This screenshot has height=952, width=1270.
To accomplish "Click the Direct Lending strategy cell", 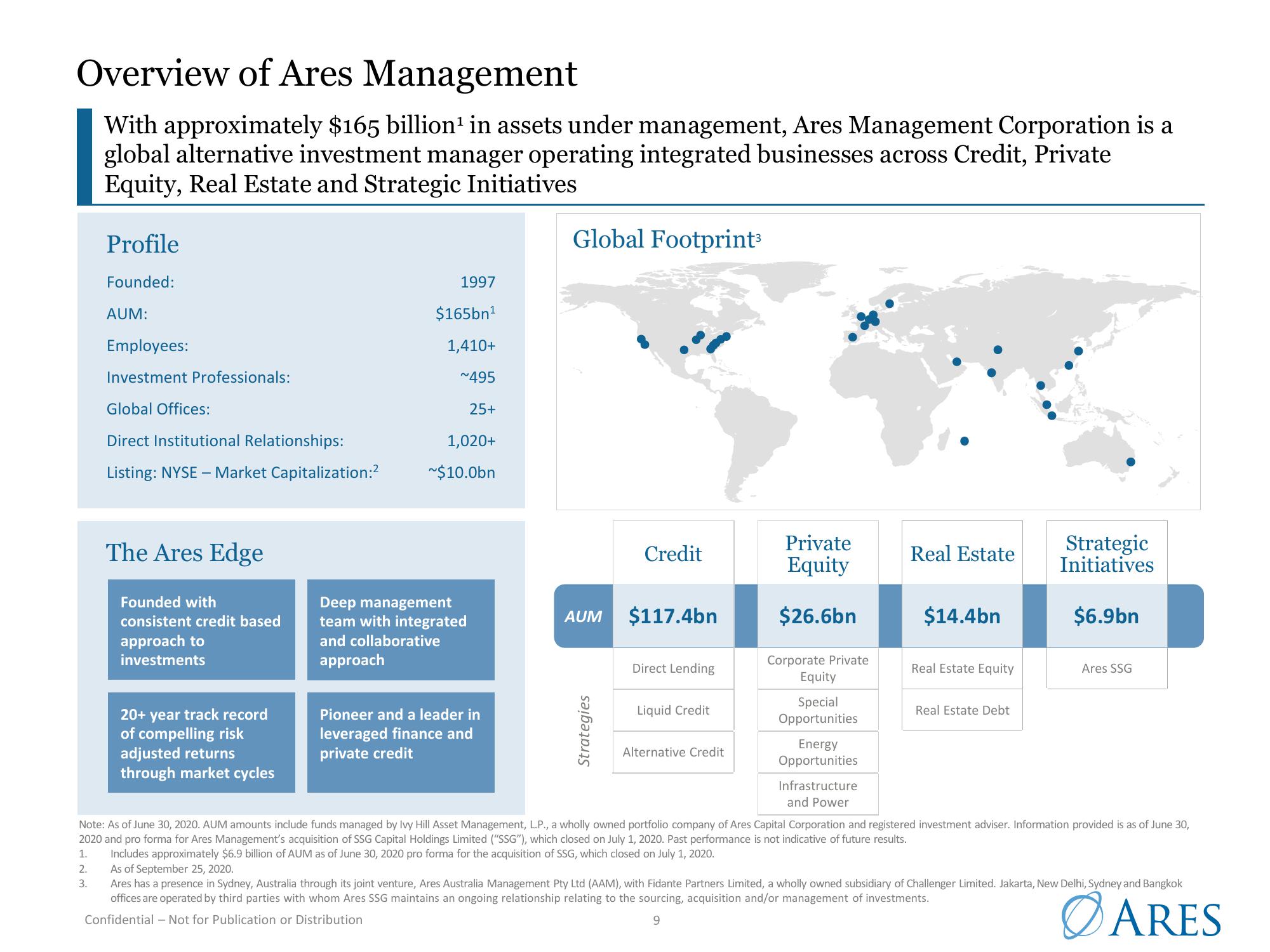I will pyautogui.click(x=673, y=668).
